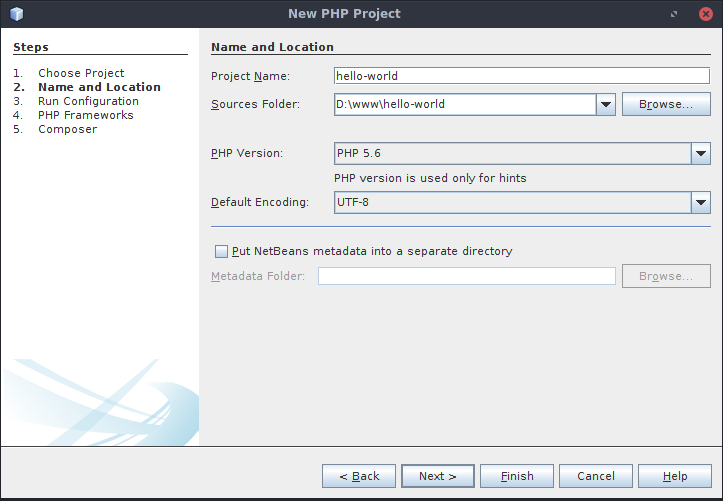Viewport: 723px width, 501px height.
Task: Click the Default Encoding label
Action: (x=260, y=202)
